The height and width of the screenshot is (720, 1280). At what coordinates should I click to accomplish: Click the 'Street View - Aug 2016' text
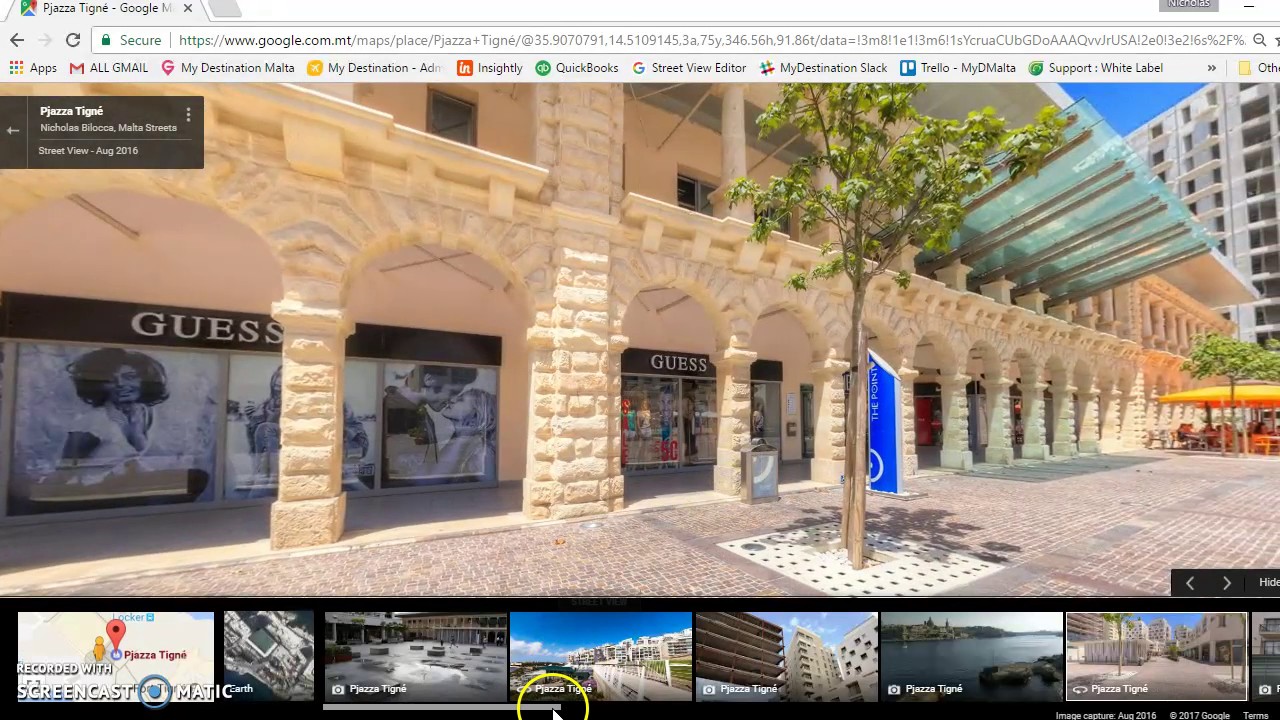coord(88,151)
